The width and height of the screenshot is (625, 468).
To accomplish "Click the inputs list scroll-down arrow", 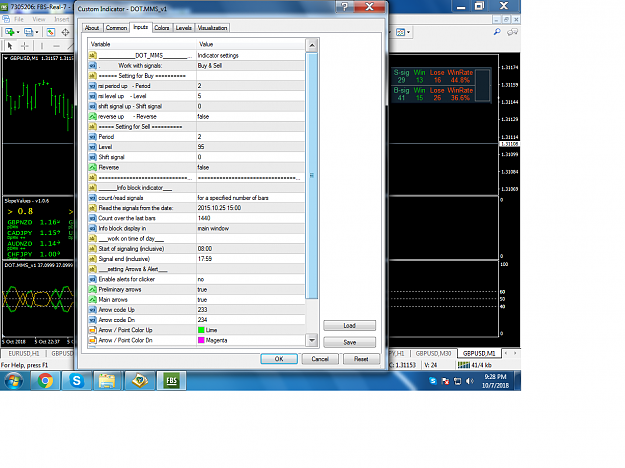I will (312, 340).
